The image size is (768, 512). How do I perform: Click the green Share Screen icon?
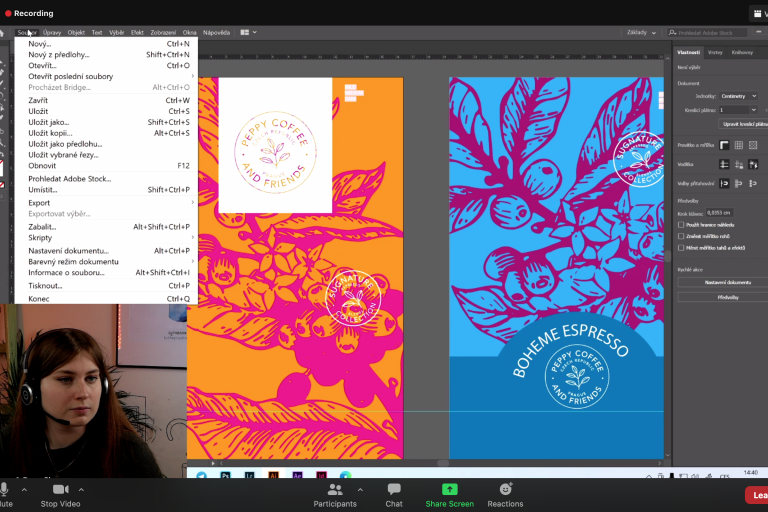coord(449,489)
